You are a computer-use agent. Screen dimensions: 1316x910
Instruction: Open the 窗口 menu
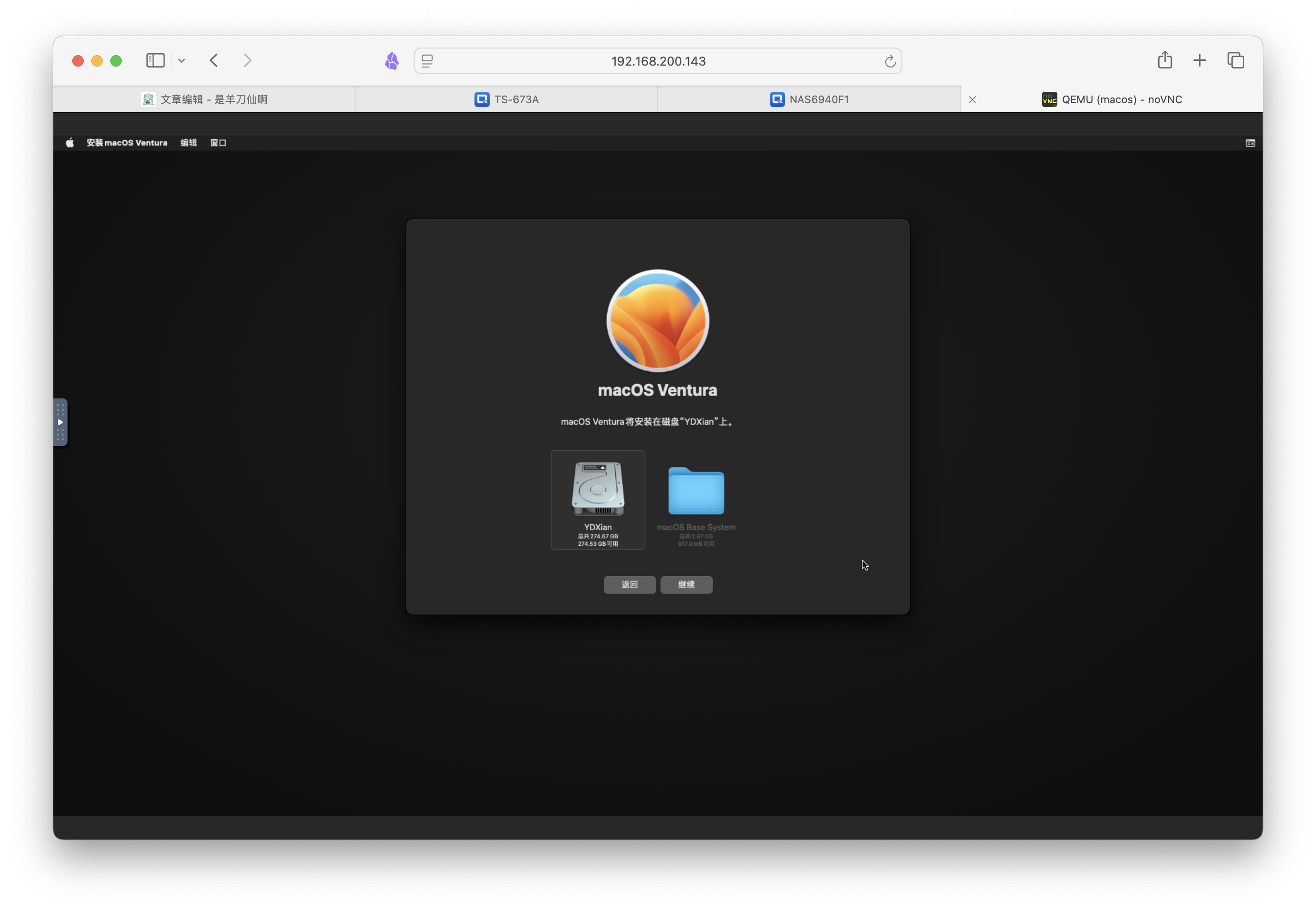[218, 143]
